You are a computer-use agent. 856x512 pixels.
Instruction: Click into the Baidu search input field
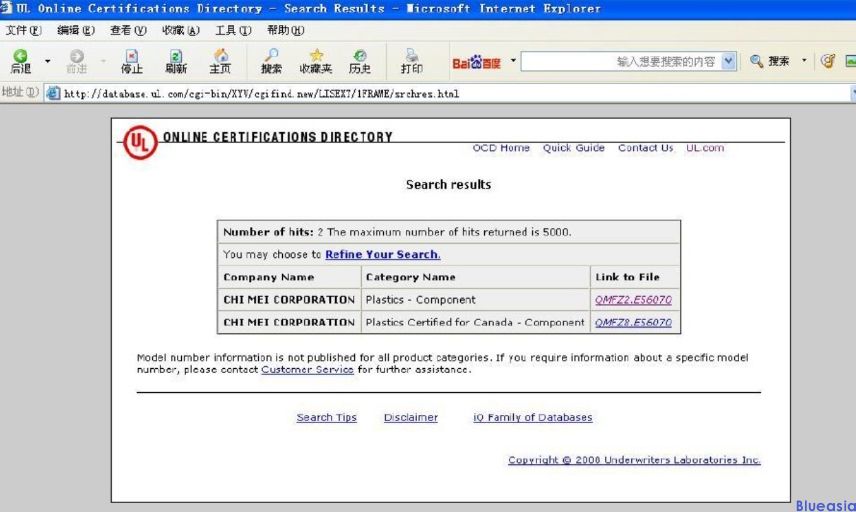tap(620, 62)
